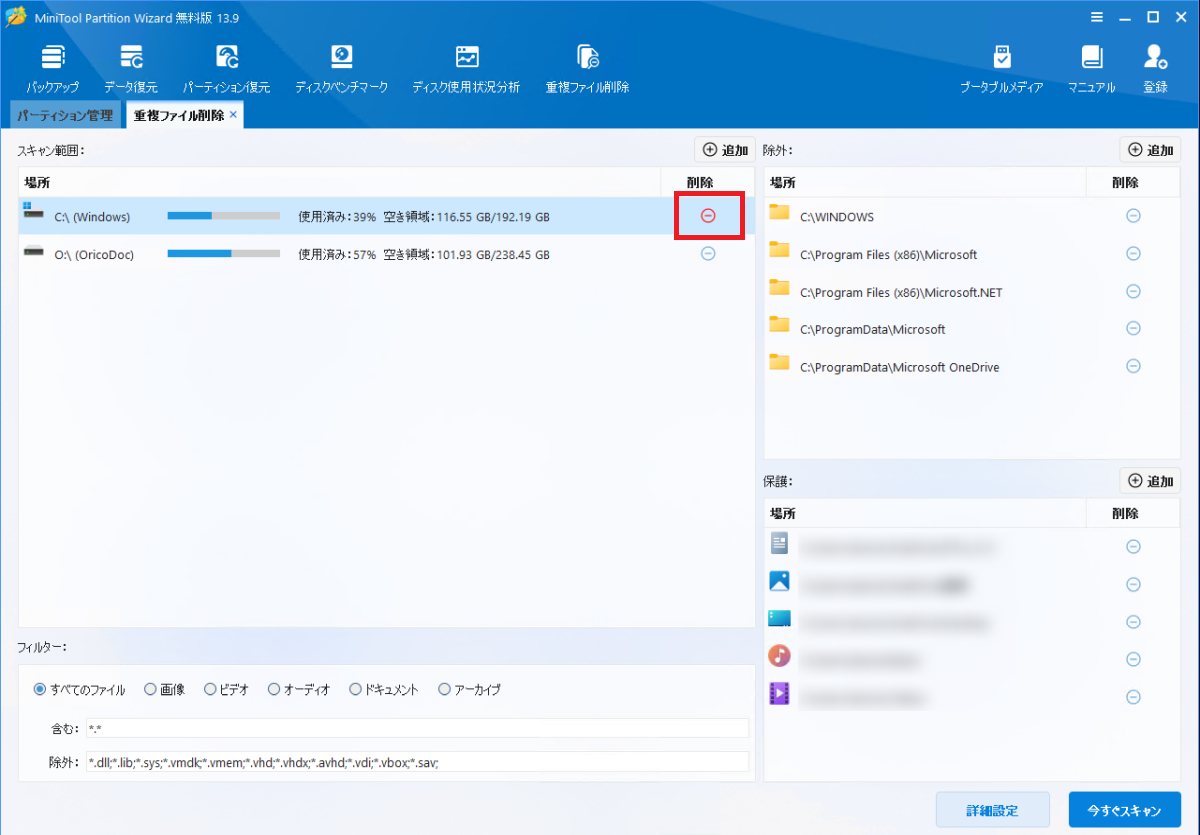Screen dimensions: 1200x835
Task: Remove Microsoft.NET folder exclusion
Action: click(1133, 291)
